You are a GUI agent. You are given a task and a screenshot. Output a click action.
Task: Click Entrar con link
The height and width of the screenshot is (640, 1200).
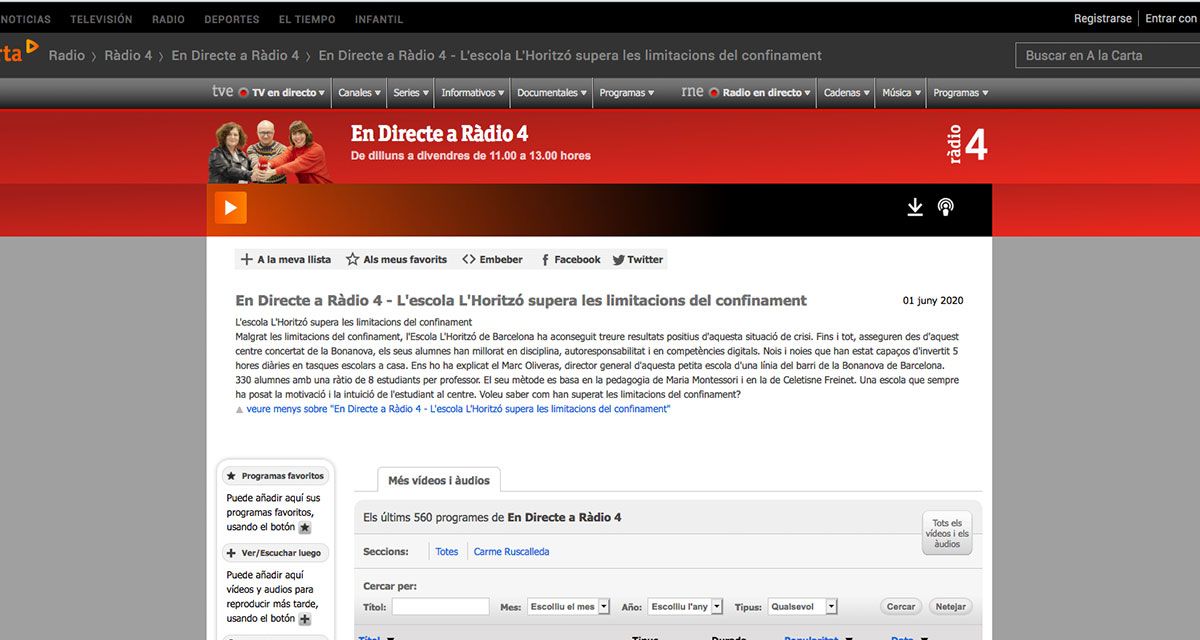[x=1171, y=19]
